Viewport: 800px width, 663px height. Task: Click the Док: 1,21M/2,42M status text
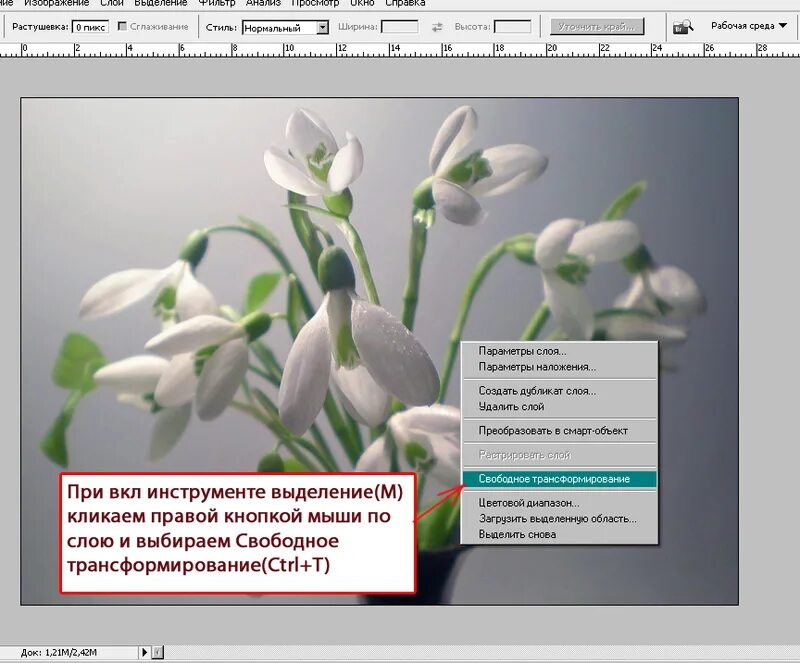pos(59,652)
